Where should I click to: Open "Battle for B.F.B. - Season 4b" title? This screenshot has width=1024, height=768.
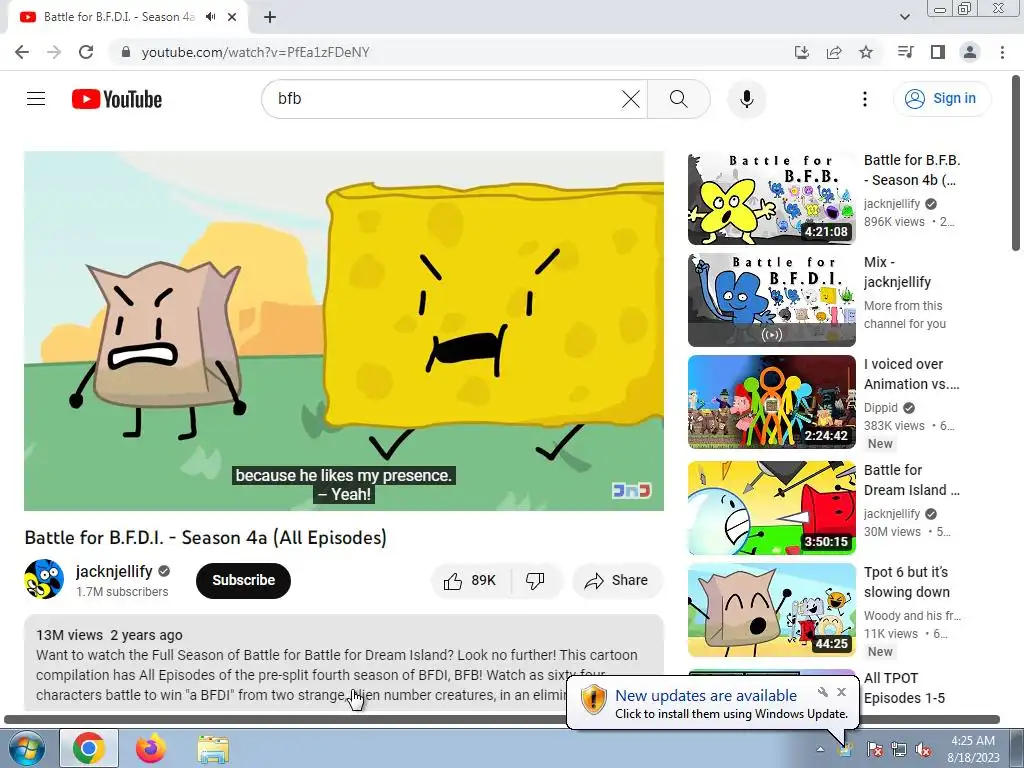pyautogui.click(x=912, y=170)
